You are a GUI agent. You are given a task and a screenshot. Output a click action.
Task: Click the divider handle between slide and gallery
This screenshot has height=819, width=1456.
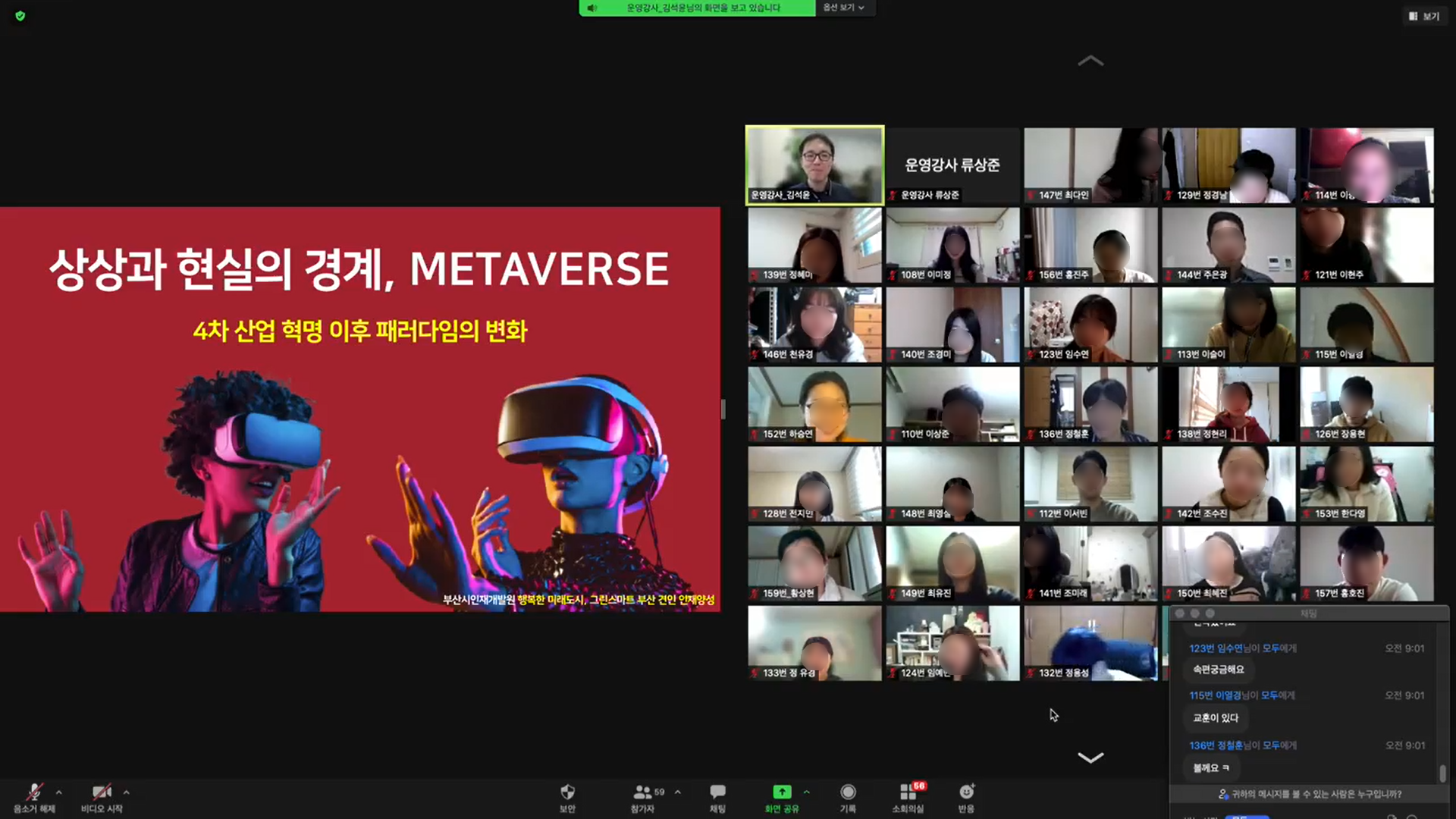pyautogui.click(x=723, y=409)
